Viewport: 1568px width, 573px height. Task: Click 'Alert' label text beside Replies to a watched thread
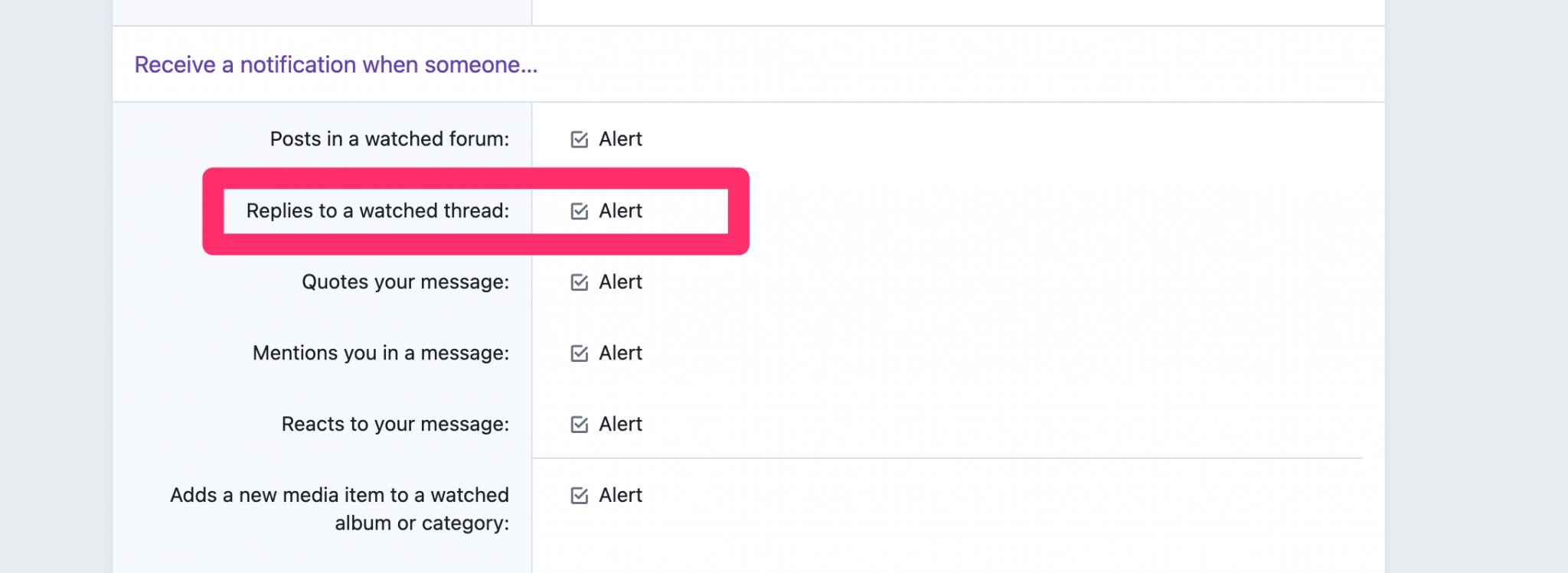[x=620, y=211]
